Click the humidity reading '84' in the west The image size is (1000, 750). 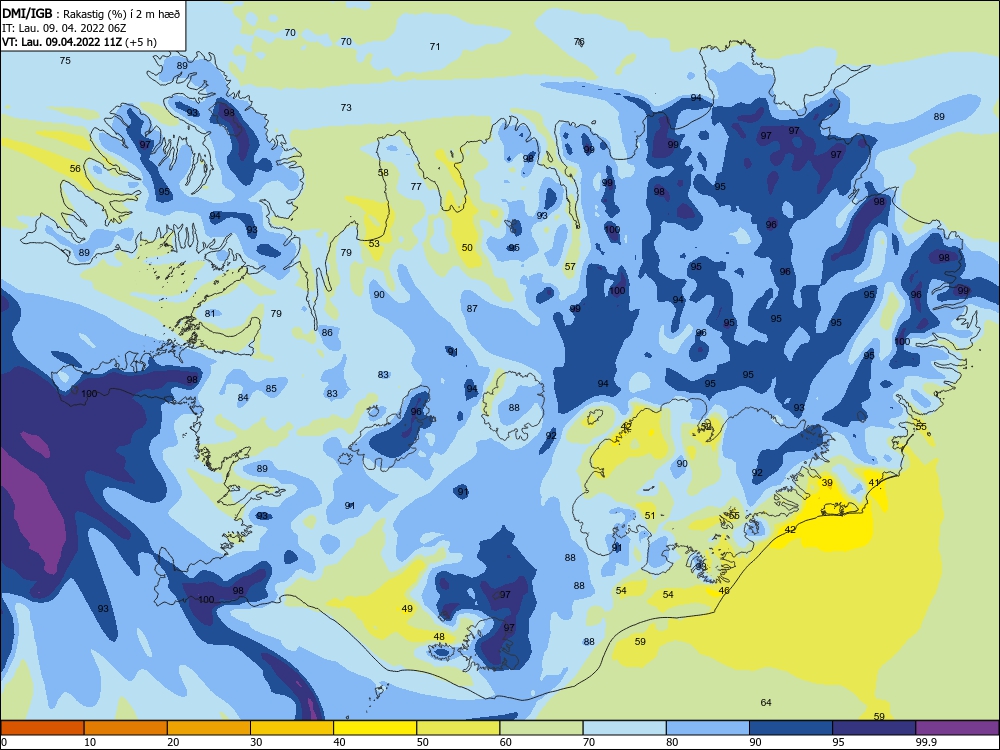click(x=243, y=398)
